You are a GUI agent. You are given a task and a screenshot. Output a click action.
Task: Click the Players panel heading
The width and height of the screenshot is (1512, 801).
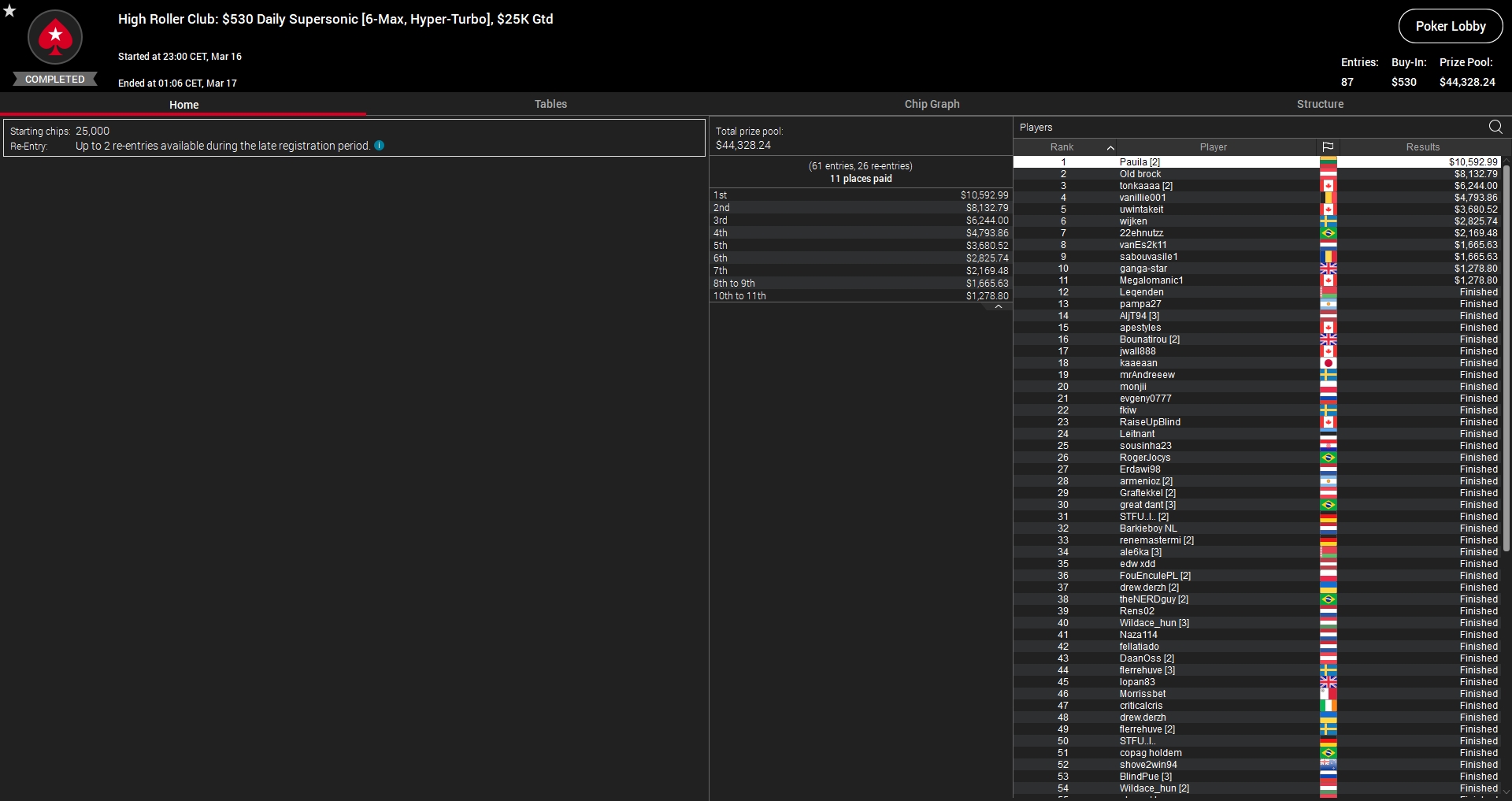click(x=1036, y=128)
